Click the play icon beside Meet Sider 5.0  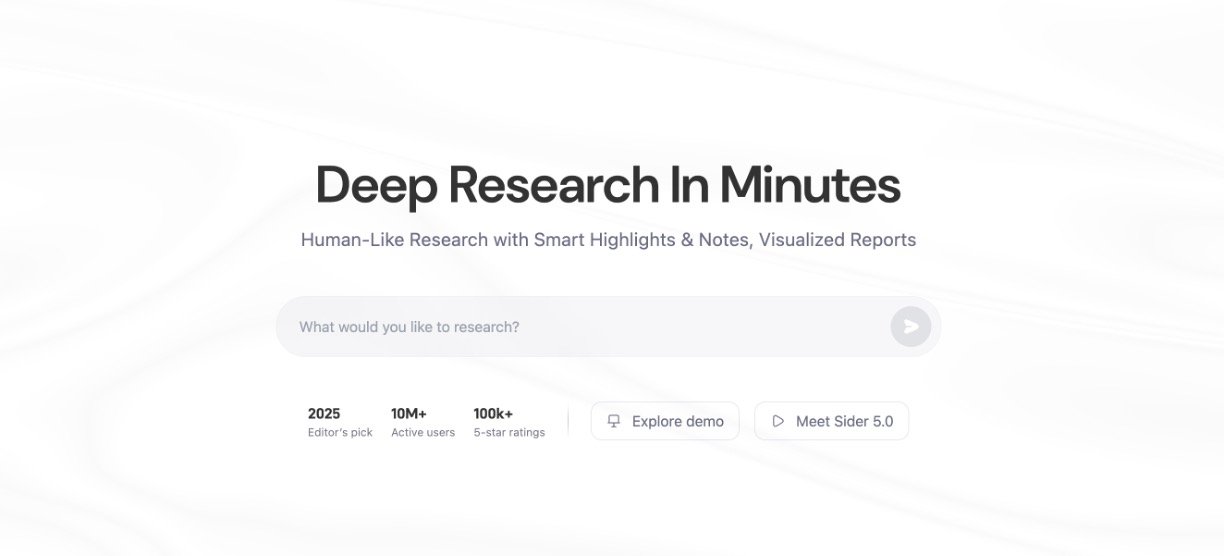(778, 421)
